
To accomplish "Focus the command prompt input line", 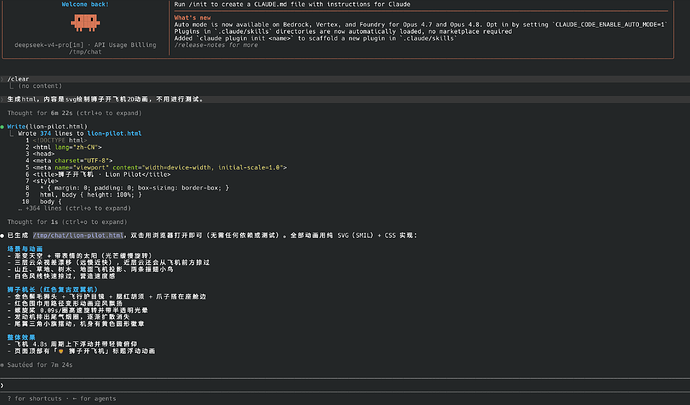I will click(x=345, y=385).
